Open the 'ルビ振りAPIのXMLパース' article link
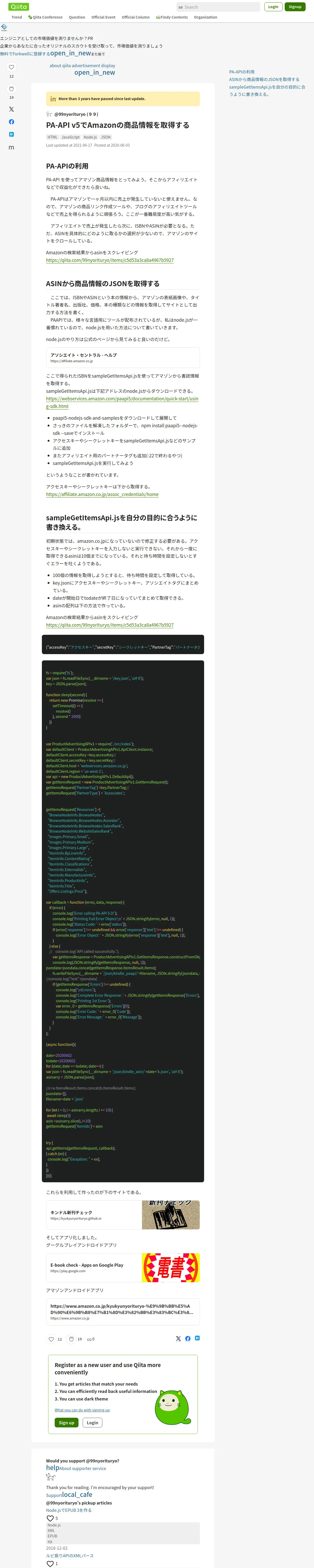This screenshot has height=1568, width=314. (x=70, y=1555)
